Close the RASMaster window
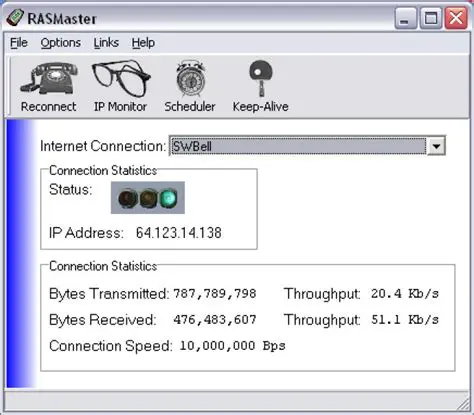Viewport: 474px width, 415px height. [456, 18]
